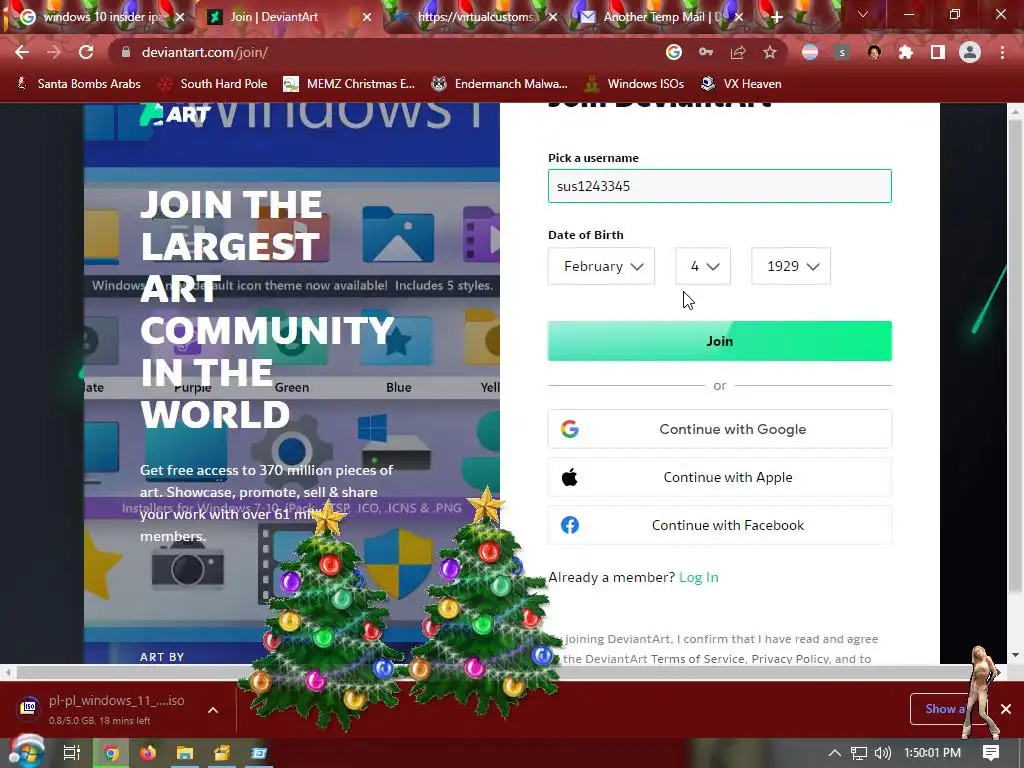Close the downloads bar
Screen dimensions: 1024x768
click(x=1006, y=709)
